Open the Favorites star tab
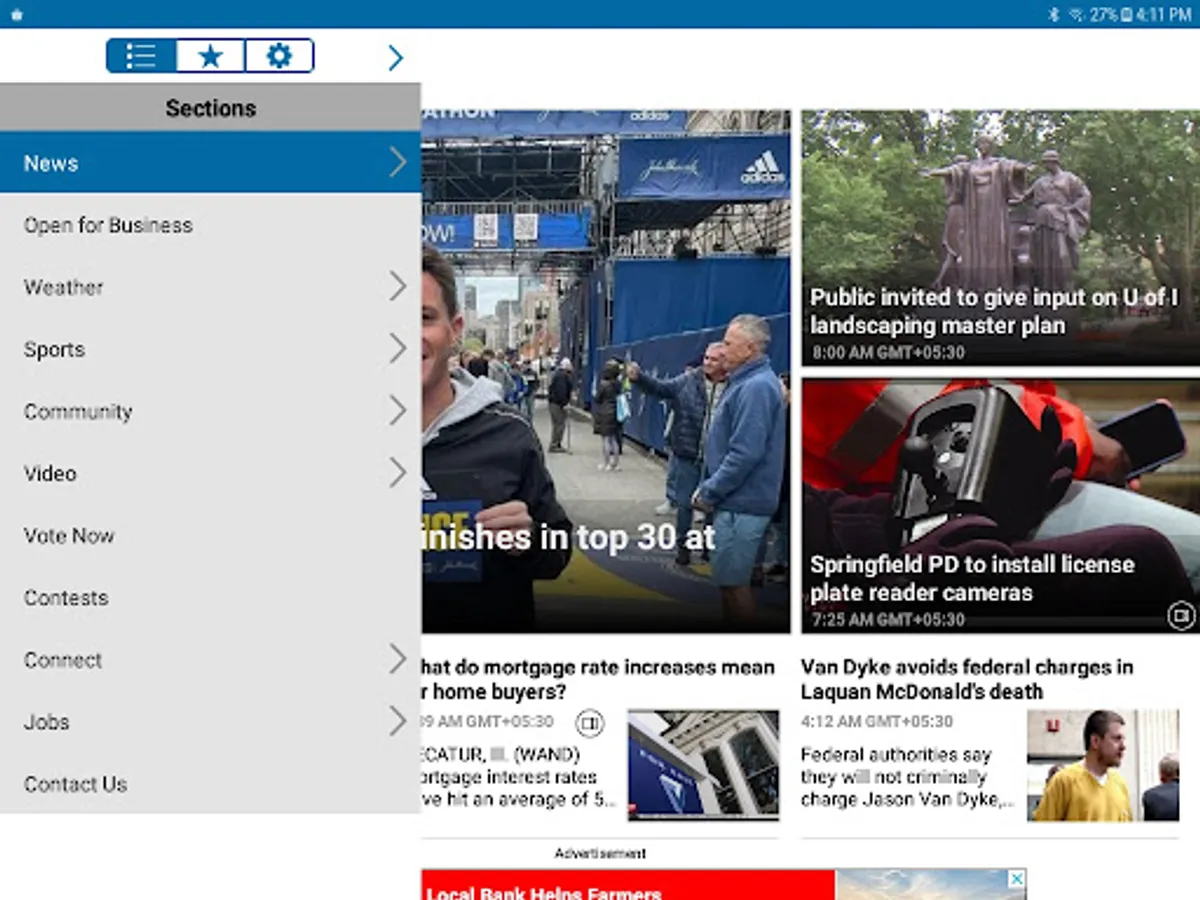 coord(210,56)
